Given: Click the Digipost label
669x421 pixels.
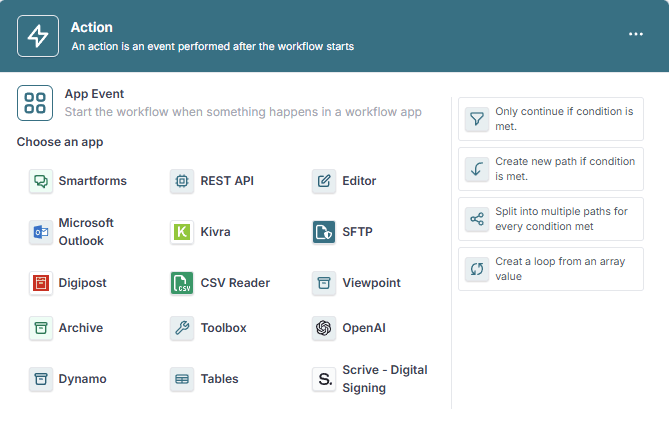Looking at the screenshot, I should 82,283.
